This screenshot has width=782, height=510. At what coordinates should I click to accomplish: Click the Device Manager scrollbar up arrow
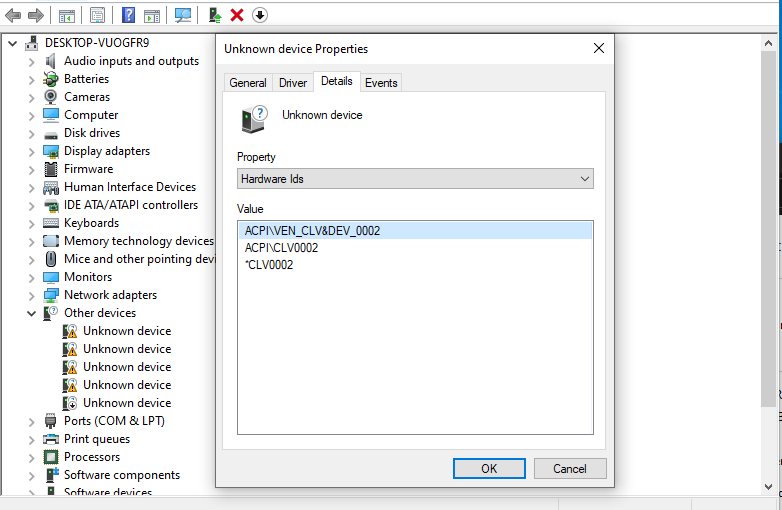(769, 43)
